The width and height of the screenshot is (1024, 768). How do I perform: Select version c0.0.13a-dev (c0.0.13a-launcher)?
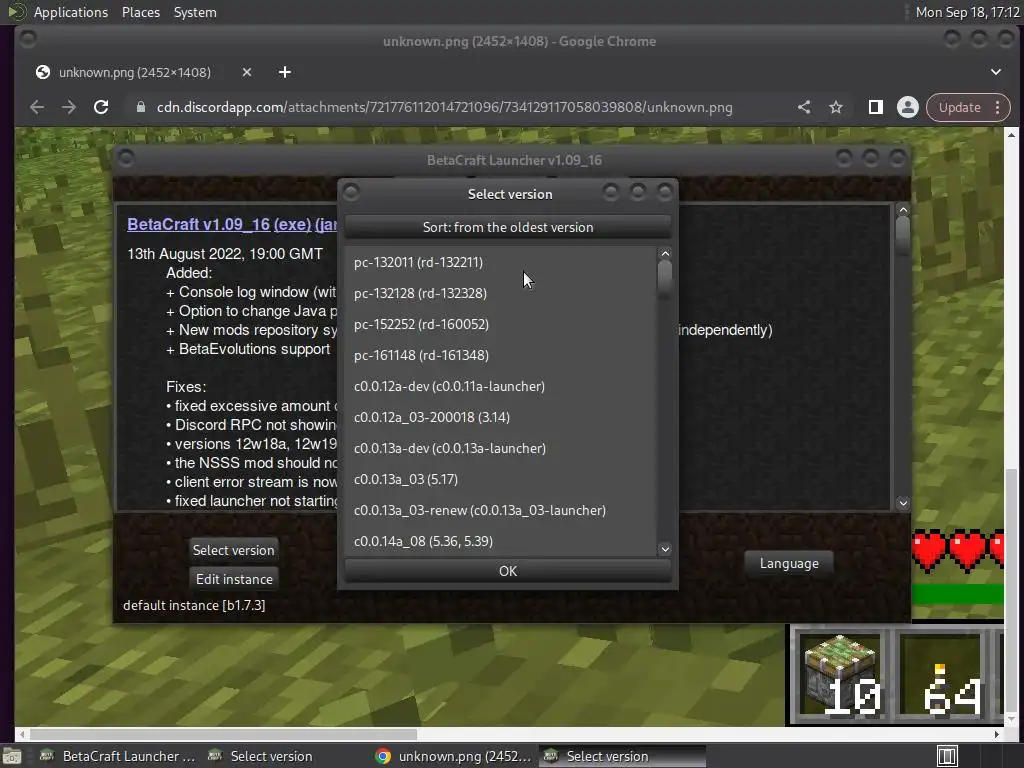[500, 448]
